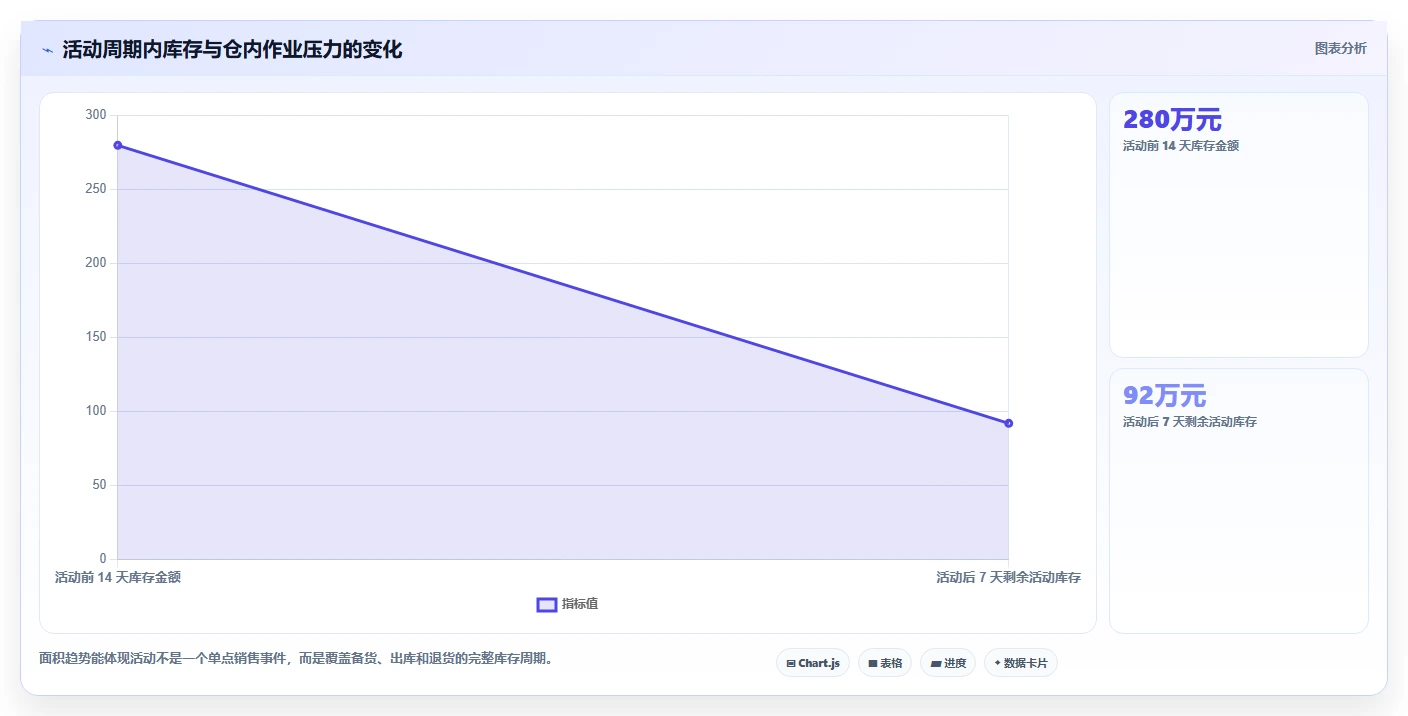Click the title 活动周期内库存与仓内作业压力的变化
Screen dimensions: 1408x716
[232, 50]
